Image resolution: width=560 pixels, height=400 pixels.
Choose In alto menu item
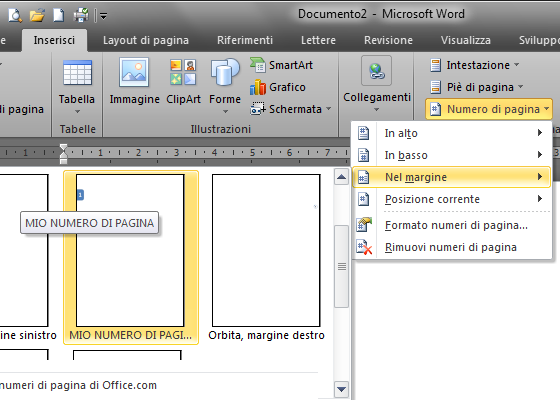tap(452, 133)
